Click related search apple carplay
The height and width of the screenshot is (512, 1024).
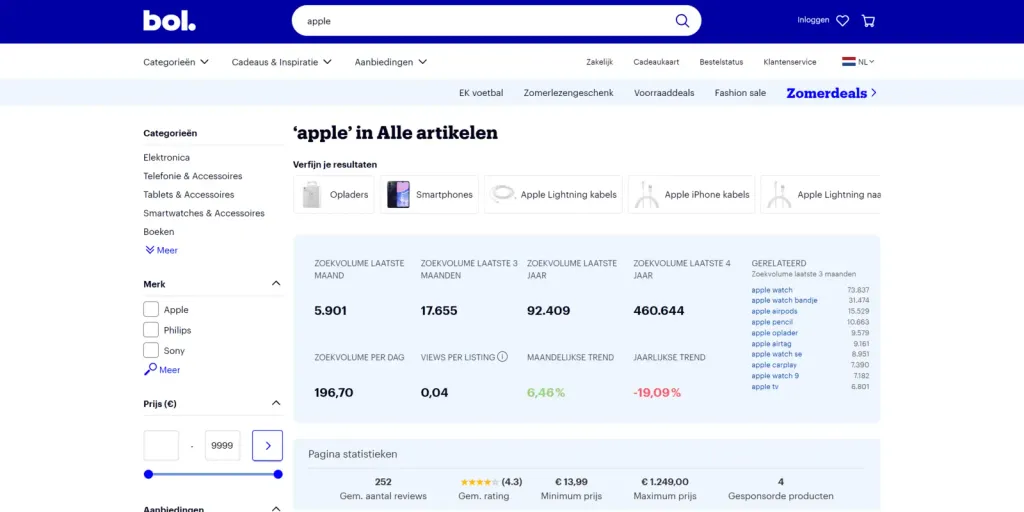[773, 364]
